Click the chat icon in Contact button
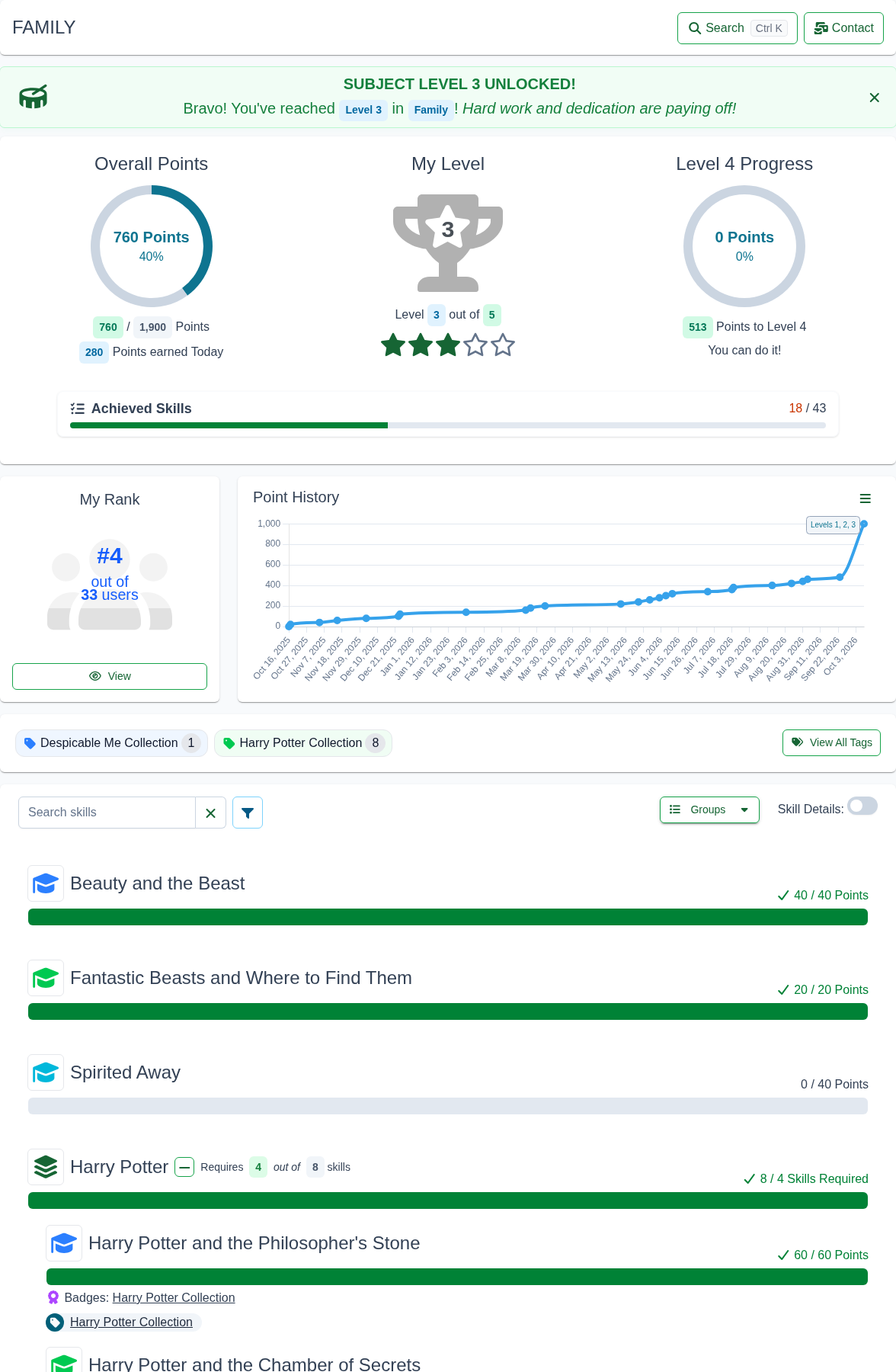This screenshot has width=896, height=1372. click(x=821, y=28)
